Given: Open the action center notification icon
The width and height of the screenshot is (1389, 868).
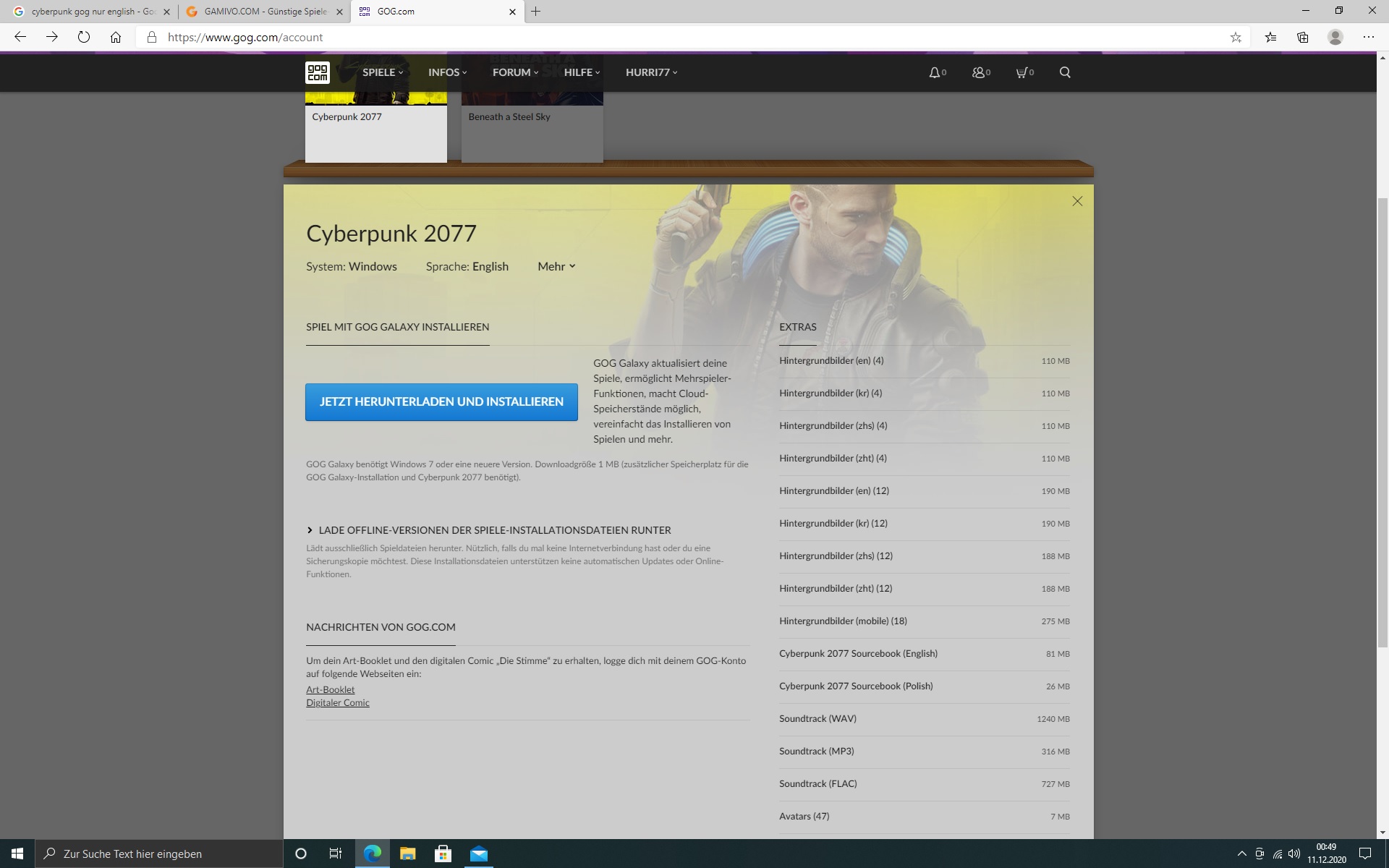Looking at the screenshot, I should click(1365, 854).
